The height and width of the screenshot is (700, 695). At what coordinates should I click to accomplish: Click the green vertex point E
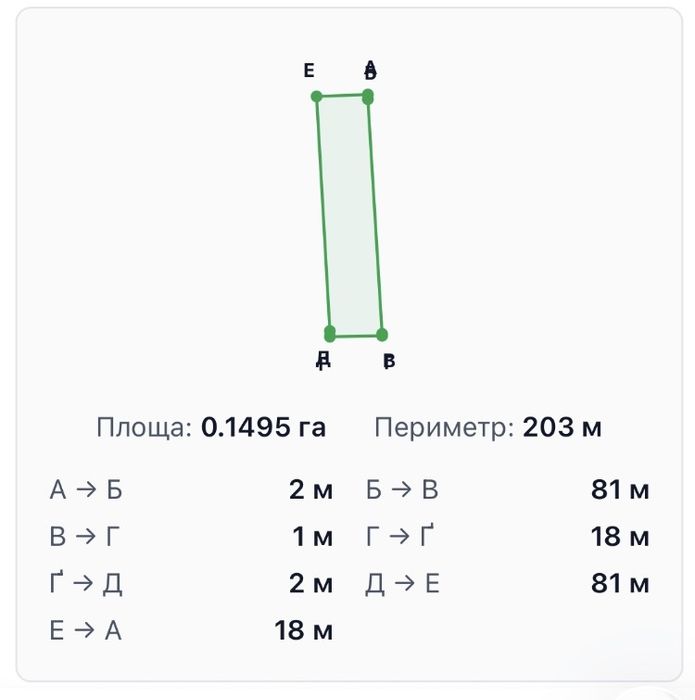316,96
